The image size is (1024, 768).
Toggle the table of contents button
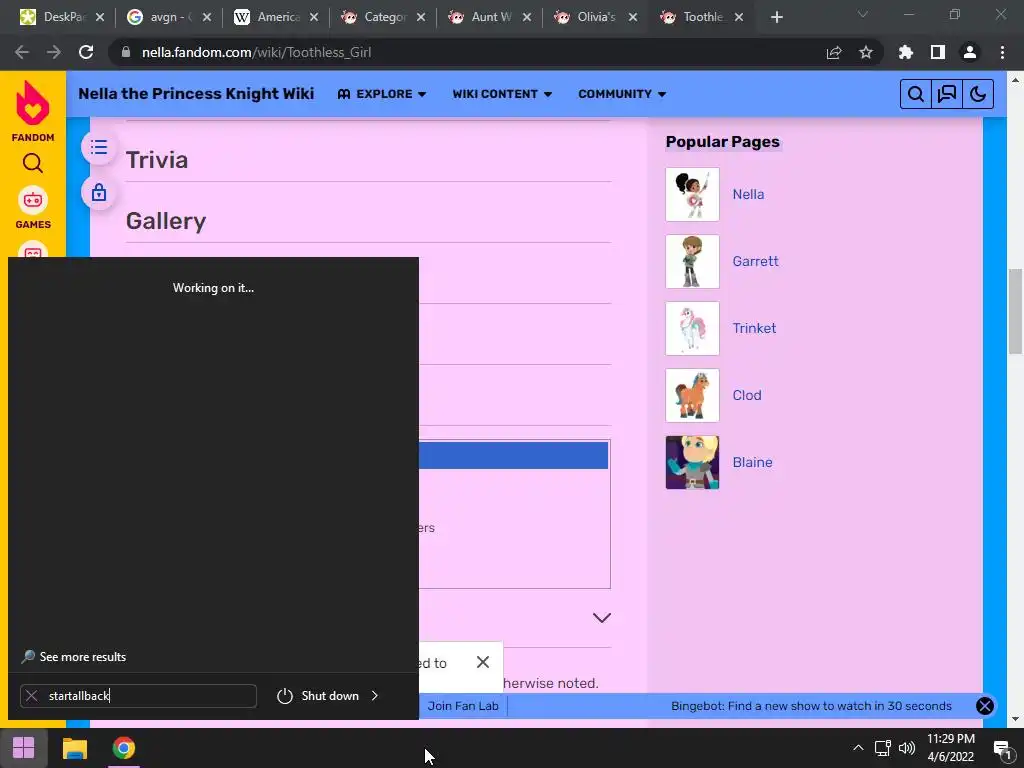99,147
